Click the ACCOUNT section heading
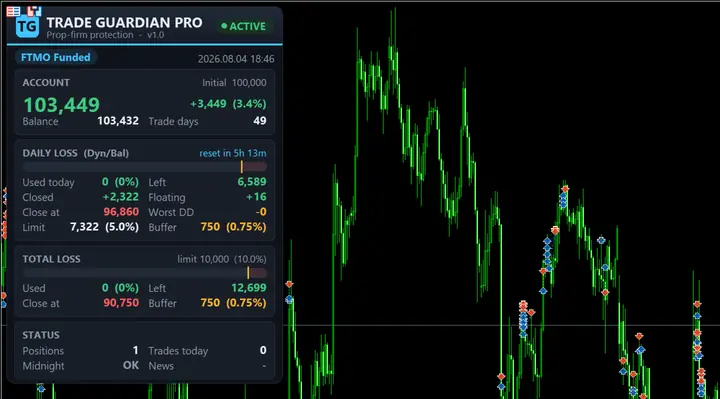 click(46, 83)
